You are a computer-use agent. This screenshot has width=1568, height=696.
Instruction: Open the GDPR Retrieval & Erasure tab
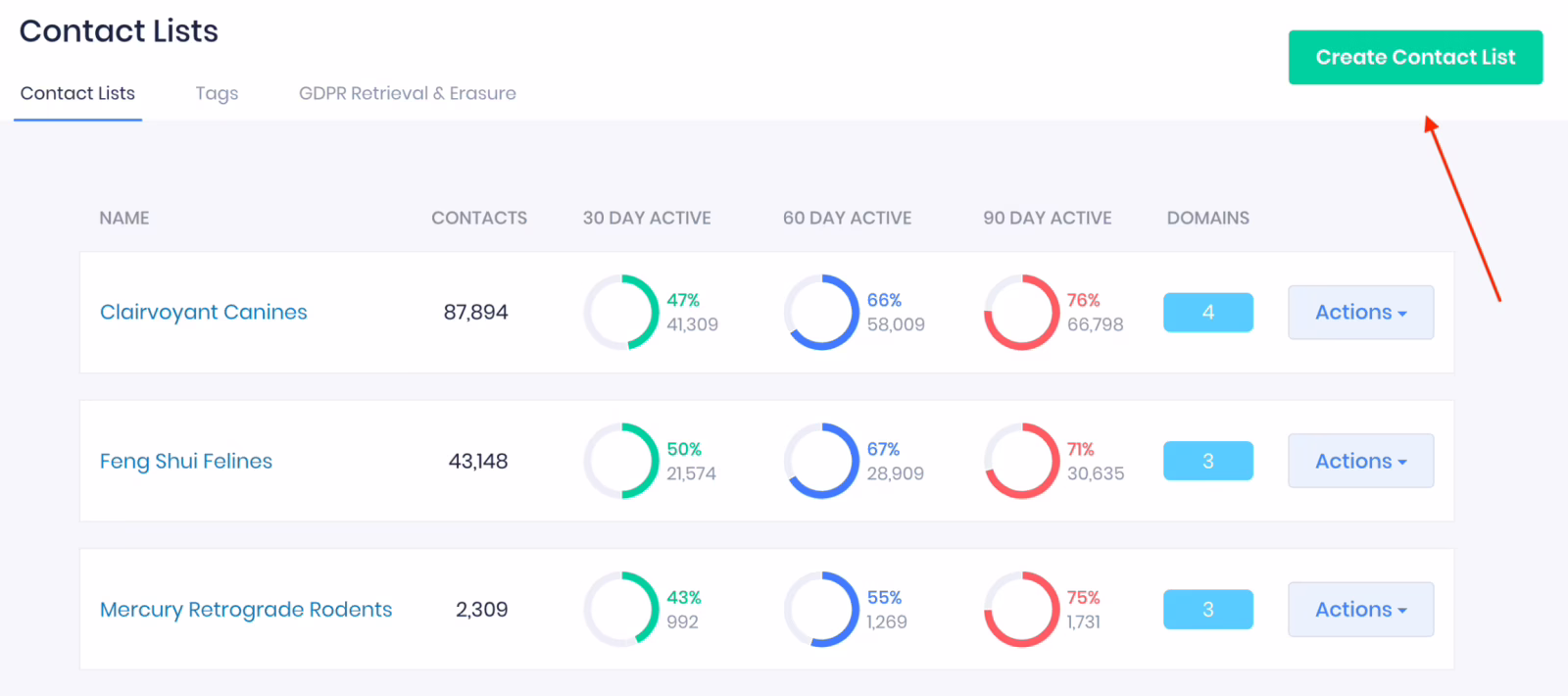click(x=408, y=93)
